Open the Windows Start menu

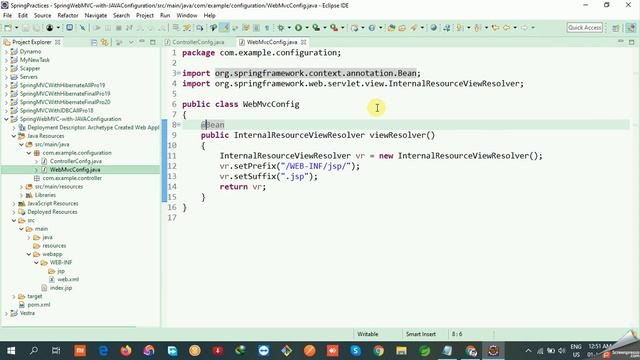pyautogui.click(x=11, y=351)
